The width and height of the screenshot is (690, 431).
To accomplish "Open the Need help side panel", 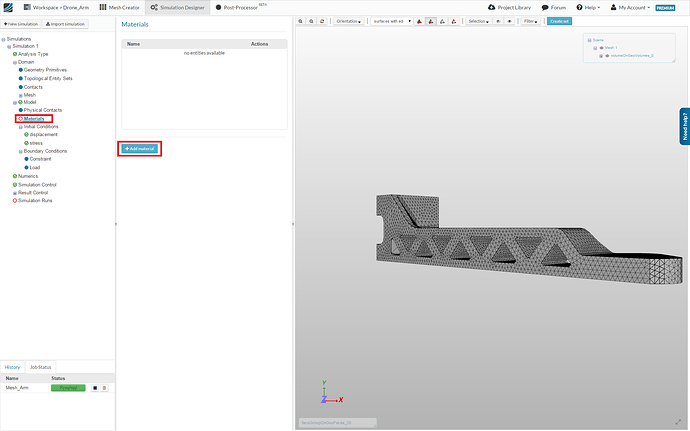I will pyautogui.click(x=684, y=126).
